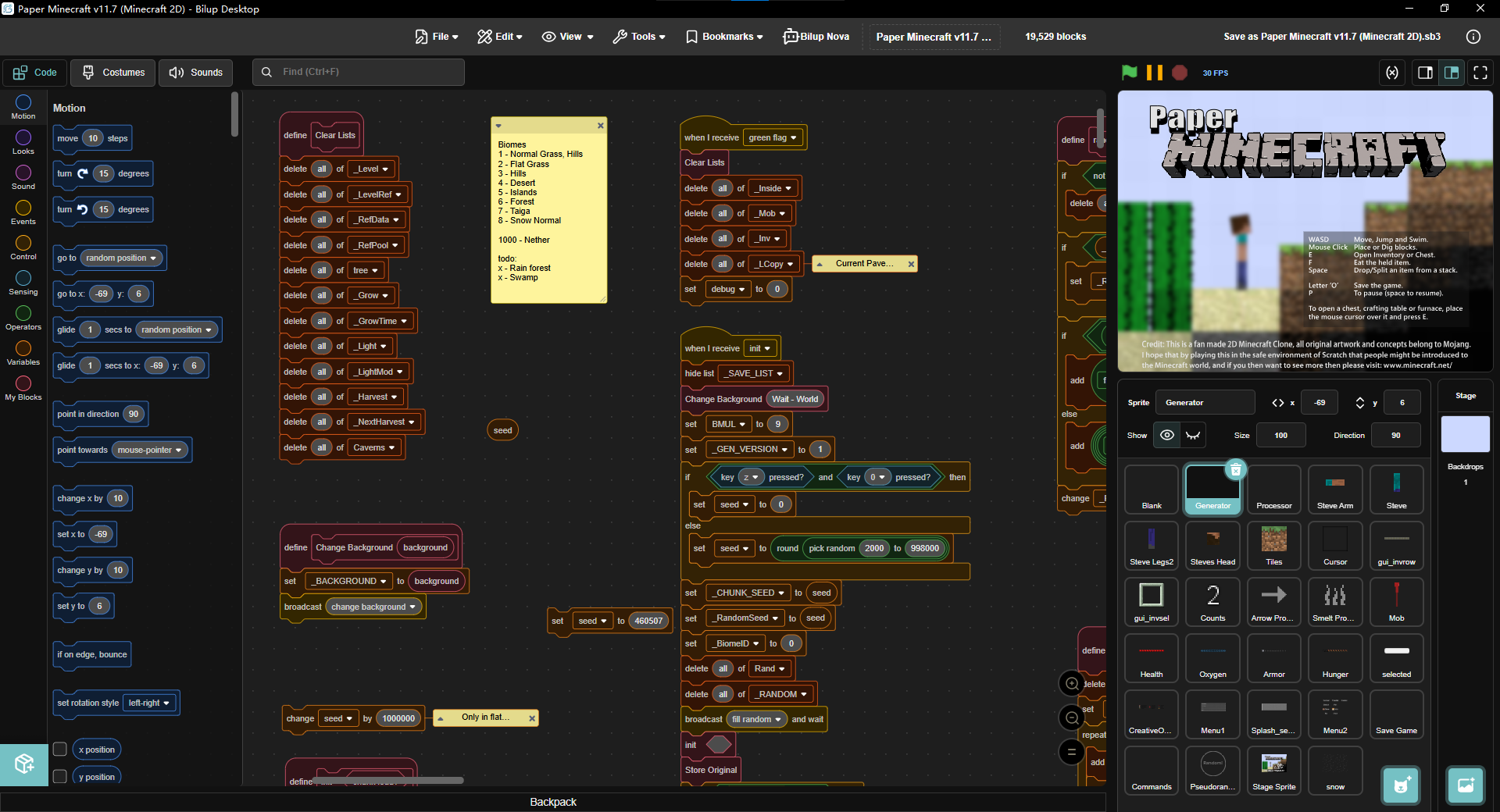
Task: Expand the Current Pave comment
Action: (820, 264)
